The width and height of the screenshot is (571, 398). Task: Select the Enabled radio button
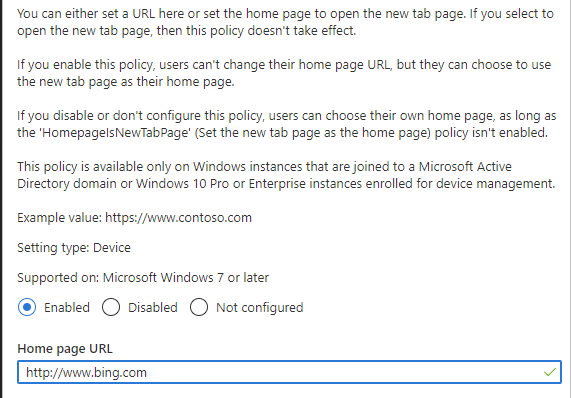tap(27, 307)
